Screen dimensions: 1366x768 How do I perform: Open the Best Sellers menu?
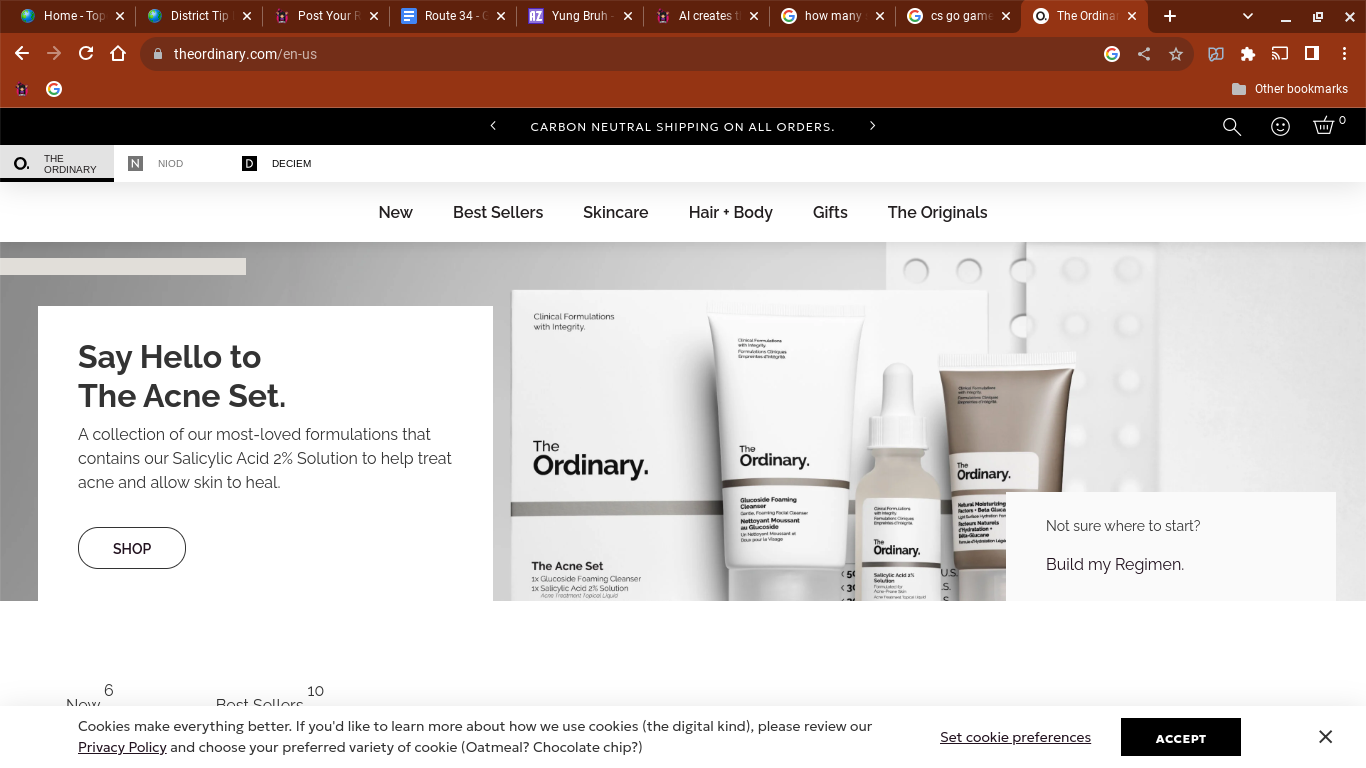[x=498, y=212]
